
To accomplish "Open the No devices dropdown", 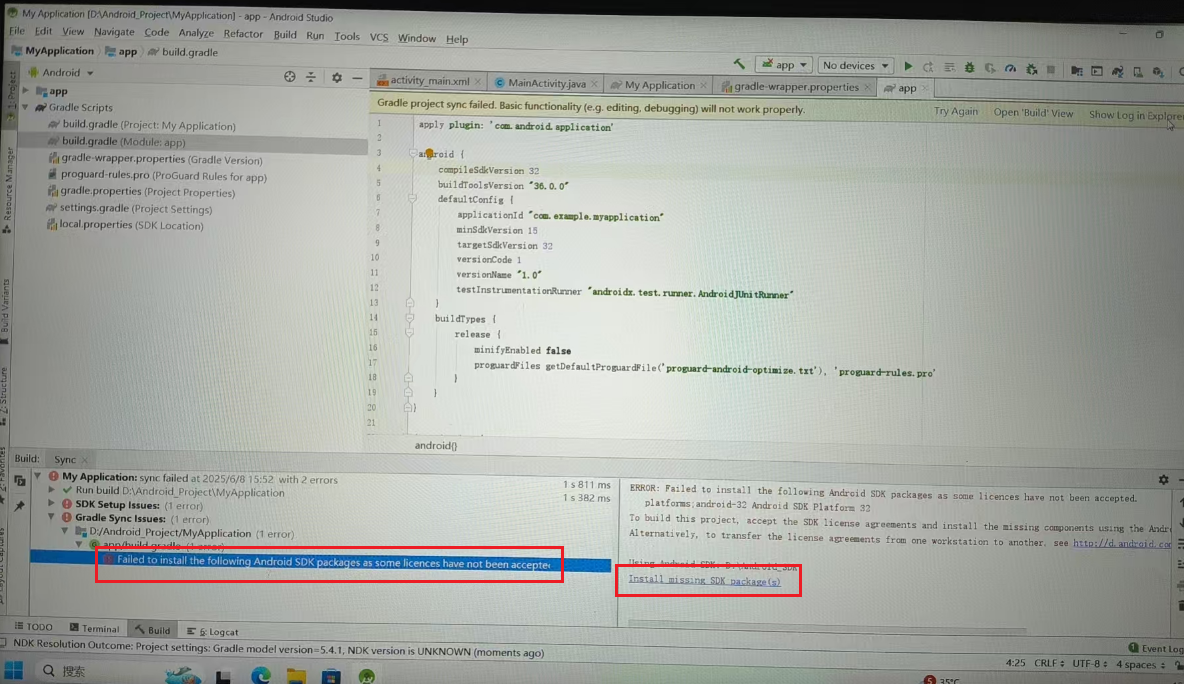I will coord(856,66).
